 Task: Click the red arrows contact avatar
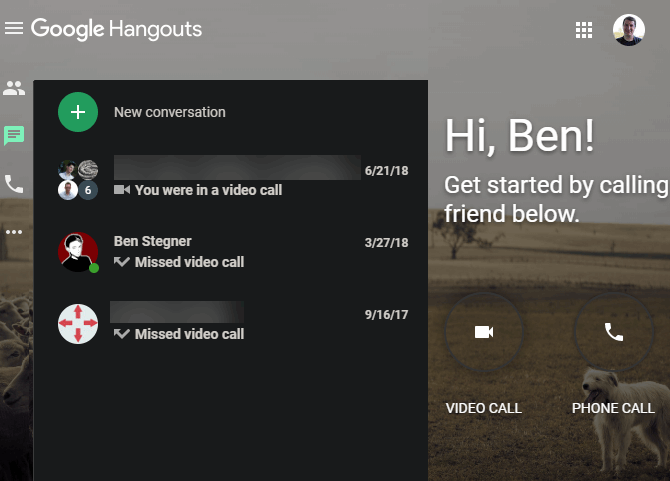[x=78, y=324]
